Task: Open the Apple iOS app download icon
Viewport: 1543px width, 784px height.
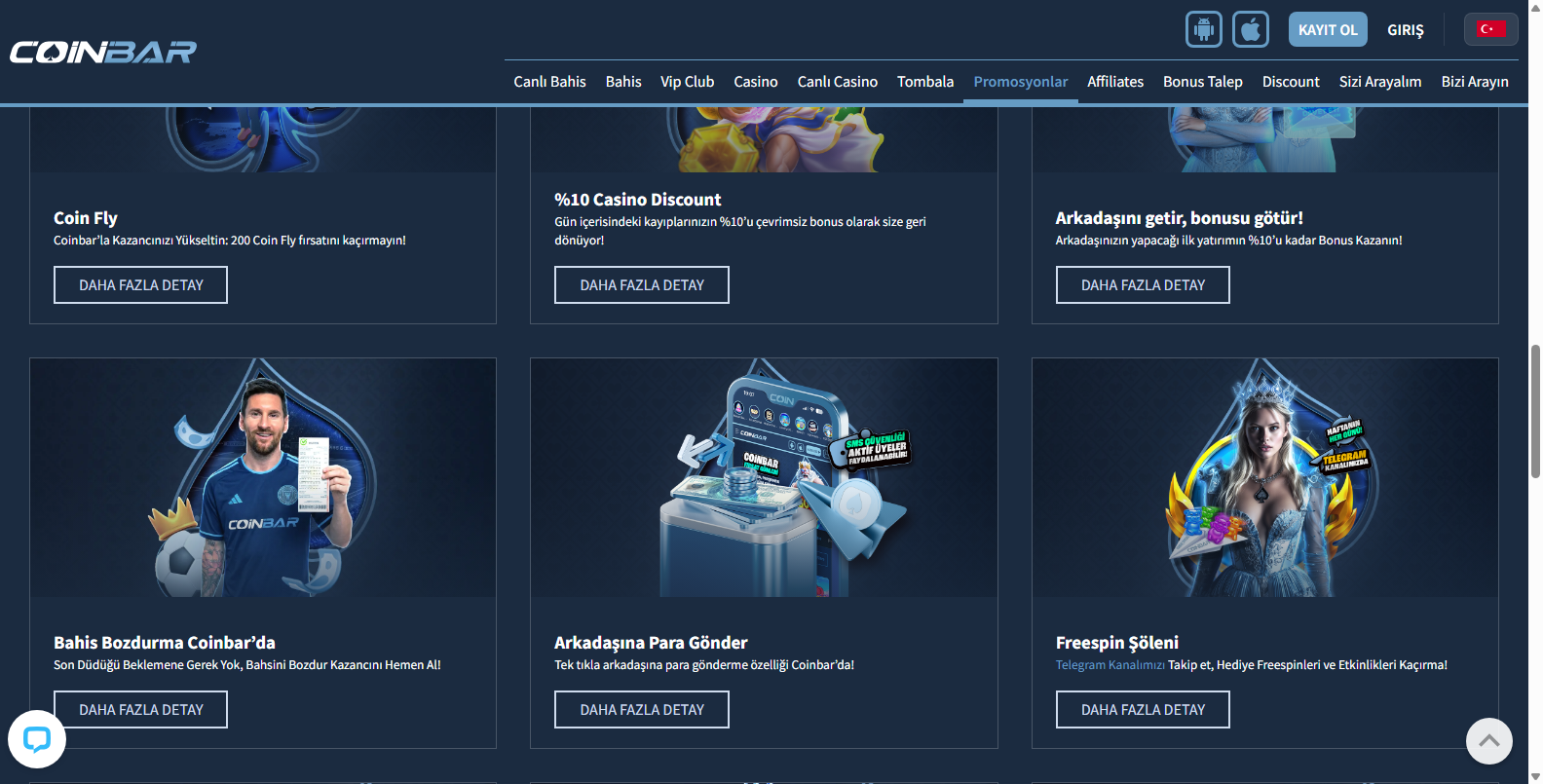Action: point(1251,29)
